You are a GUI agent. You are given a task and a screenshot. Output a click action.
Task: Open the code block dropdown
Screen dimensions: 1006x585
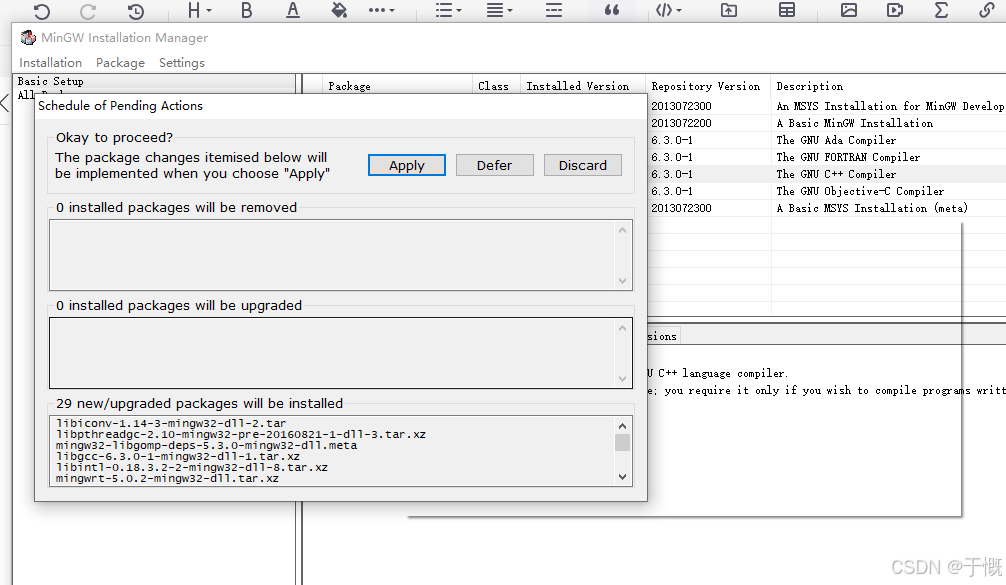(x=669, y=11)
